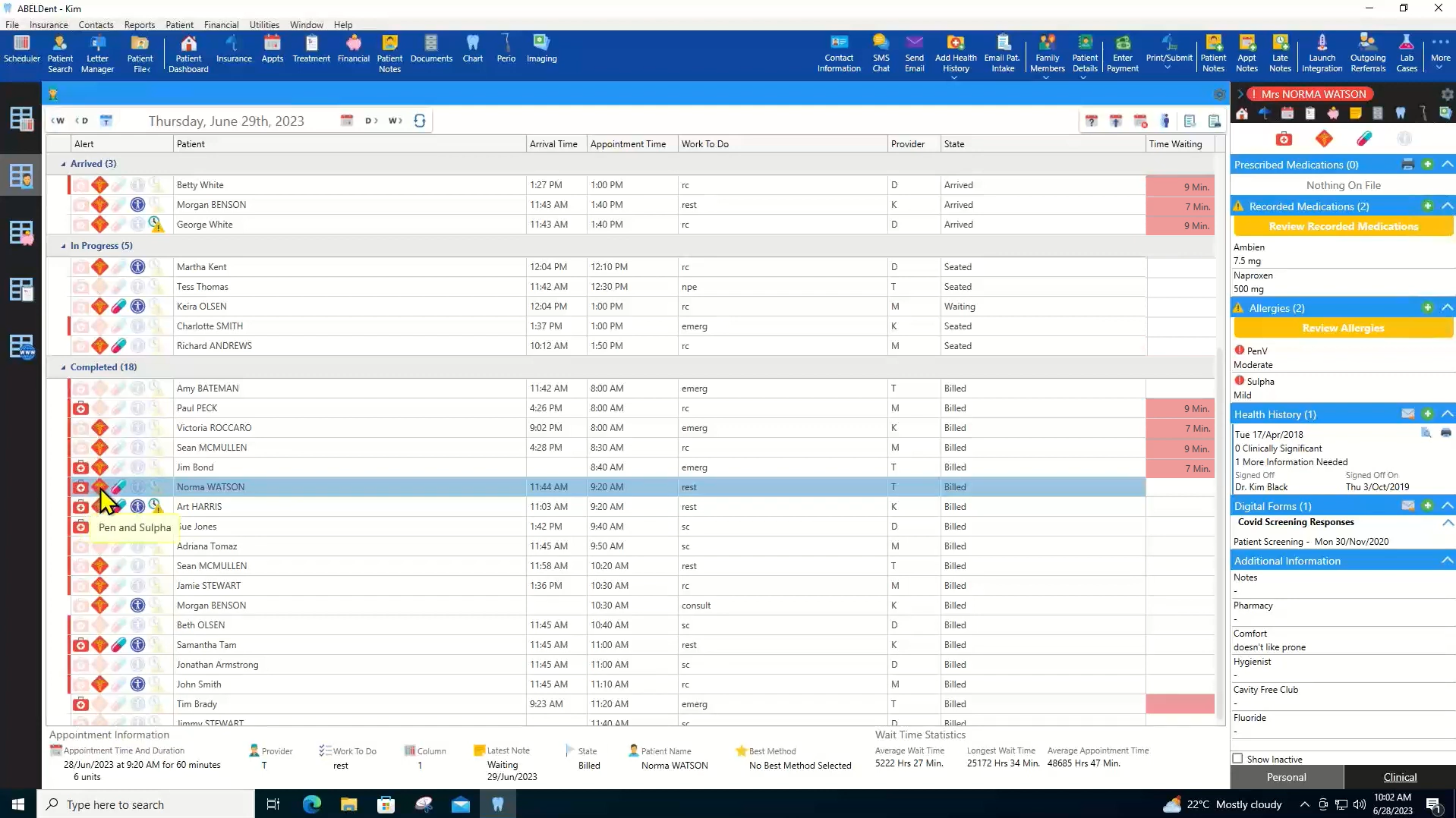This screenshot has height=818, width=1456.
Task: Click Betty White's red 9 Min. wait cell
Action: click(x=1180, y=186)
